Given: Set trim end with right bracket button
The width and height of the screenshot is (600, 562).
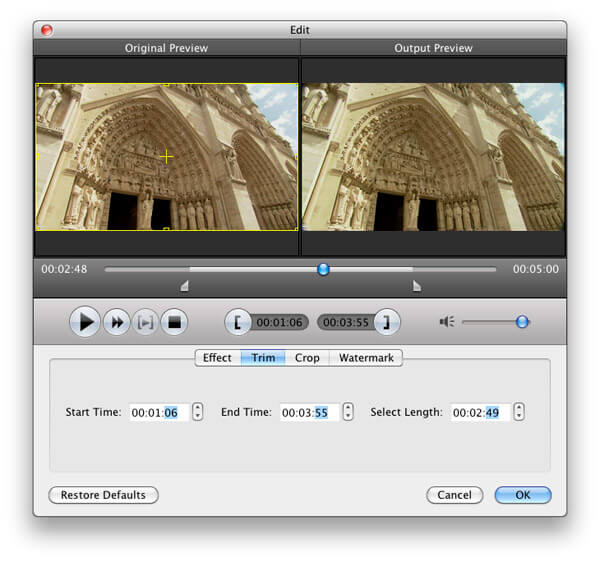Looking at the screenshot, I should pos(387,322).
